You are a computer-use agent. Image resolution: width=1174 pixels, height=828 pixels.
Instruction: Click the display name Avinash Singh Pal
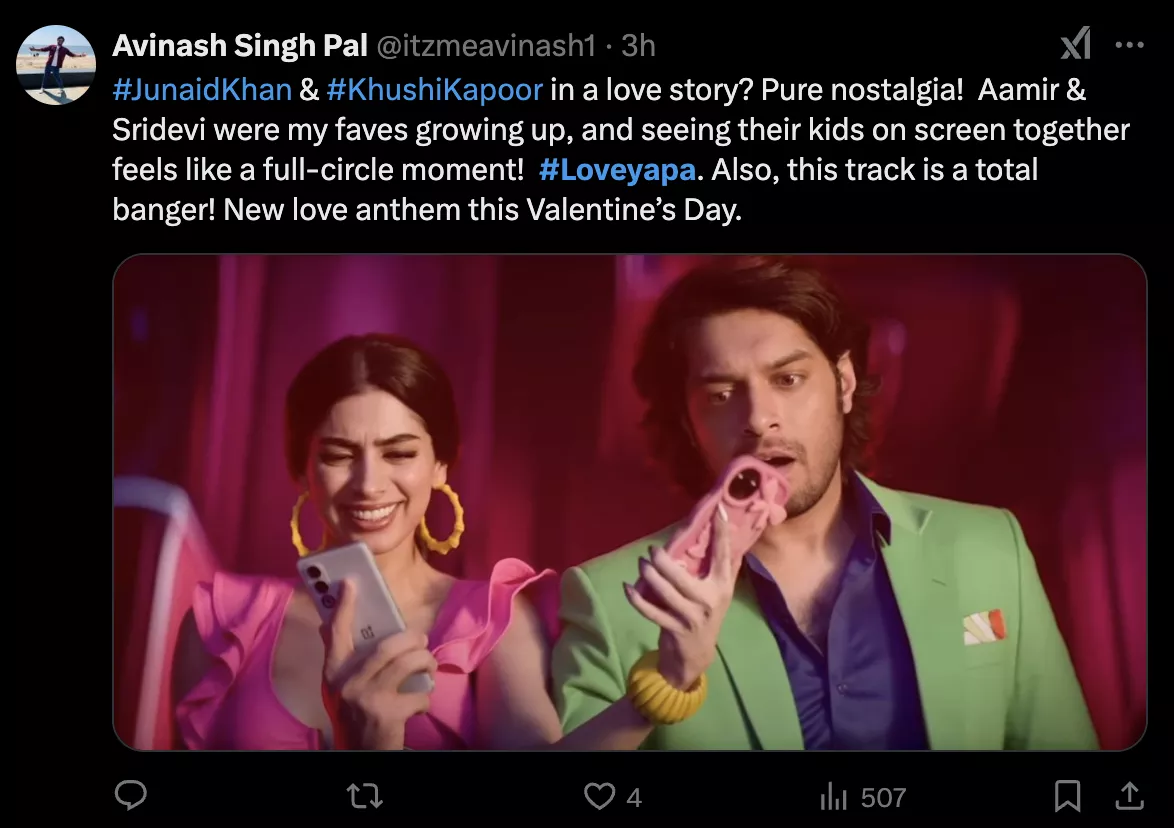coord(240,45)
